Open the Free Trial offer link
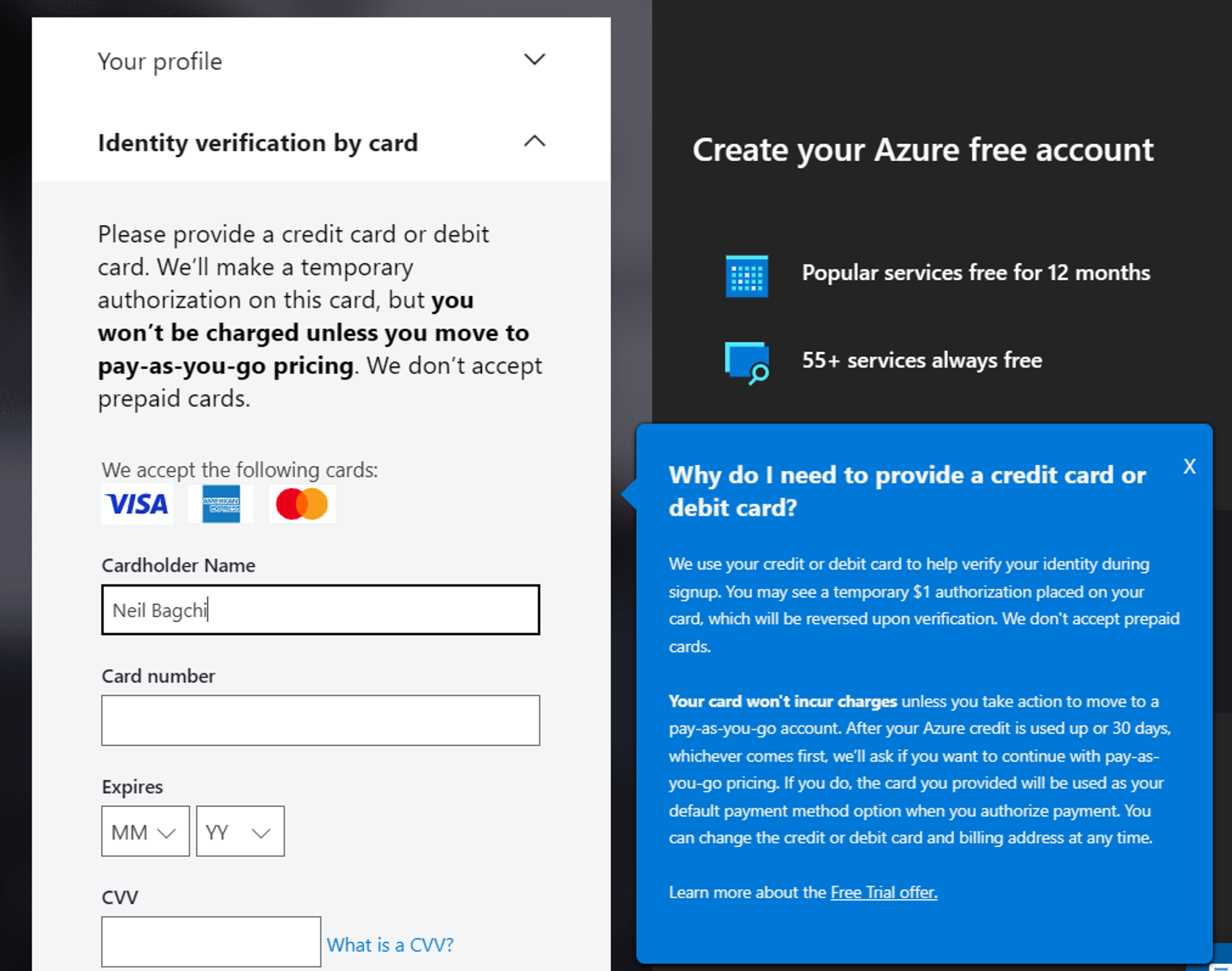 884,892
